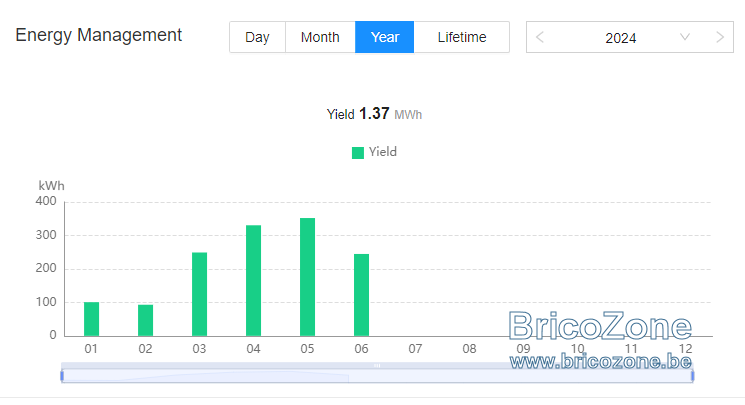Switch to the Day view tab
The image size is (745, 405).
[257, 37]
